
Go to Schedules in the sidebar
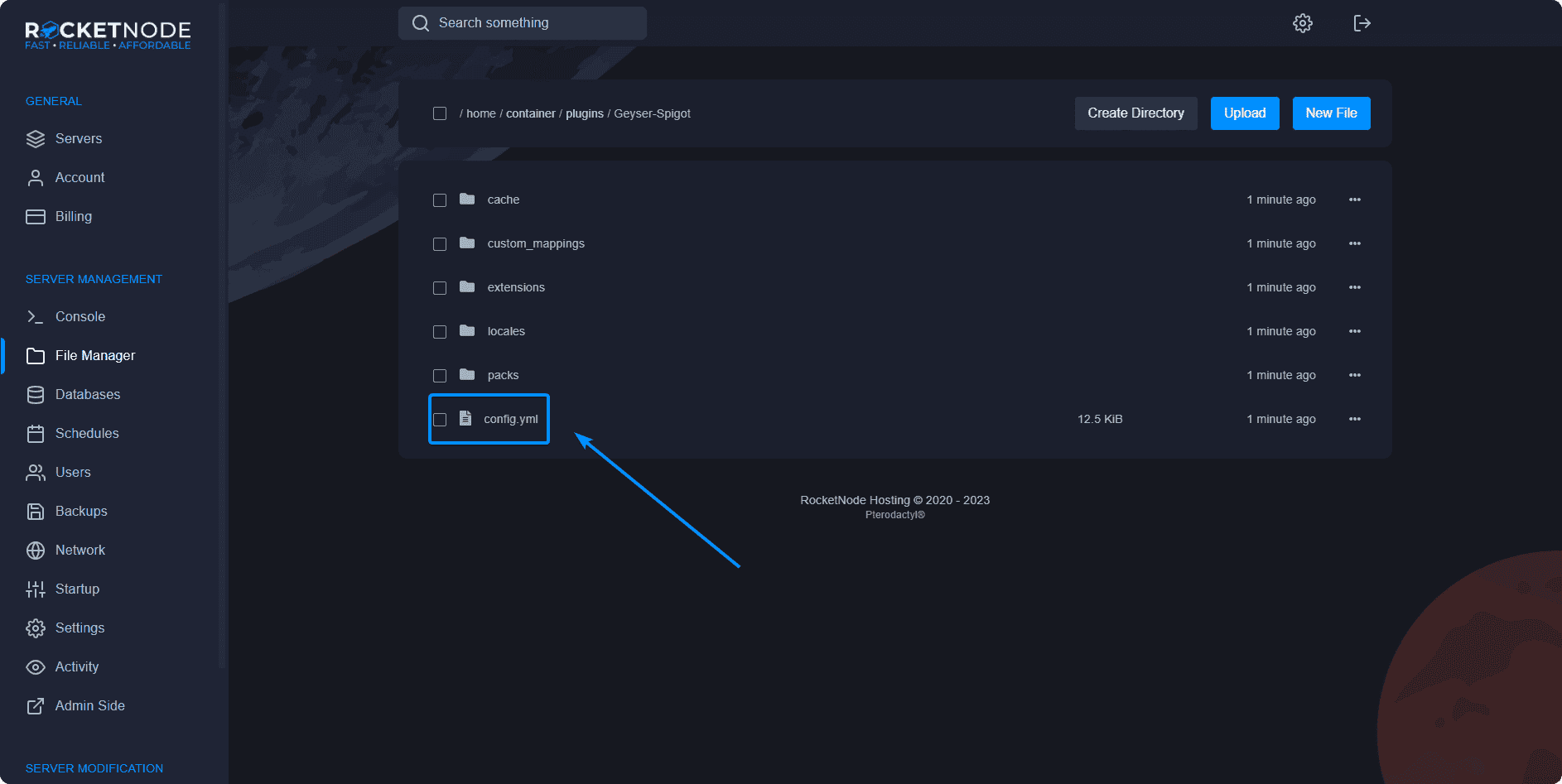click(x=86, y=434)
